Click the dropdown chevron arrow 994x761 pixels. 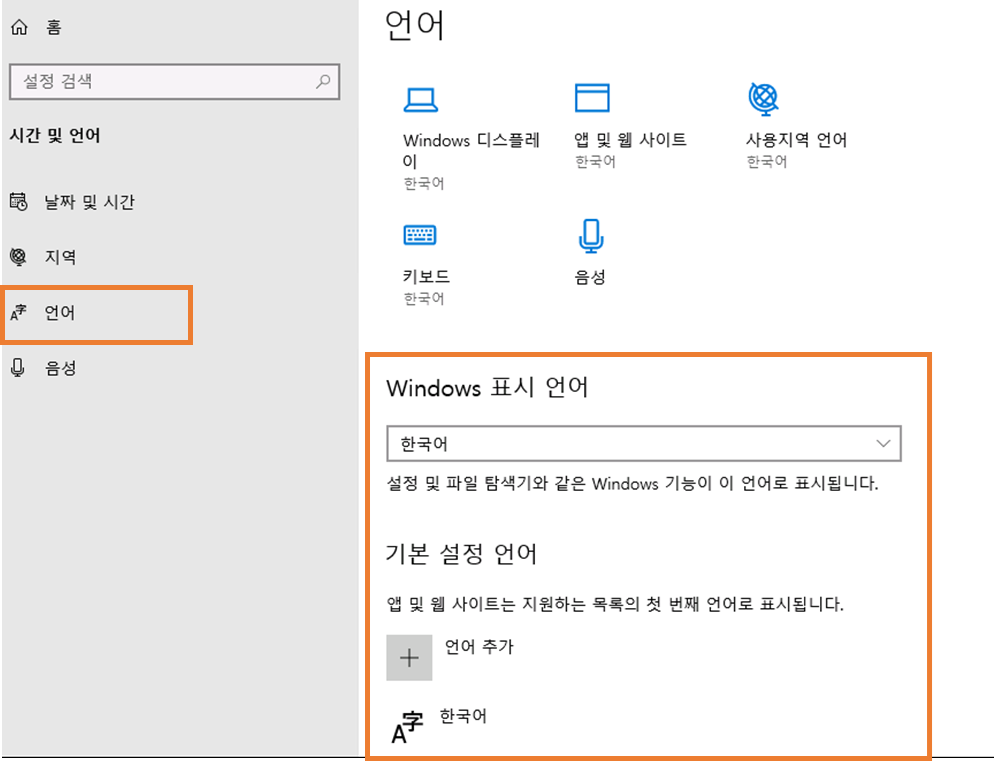click(883, 443)
